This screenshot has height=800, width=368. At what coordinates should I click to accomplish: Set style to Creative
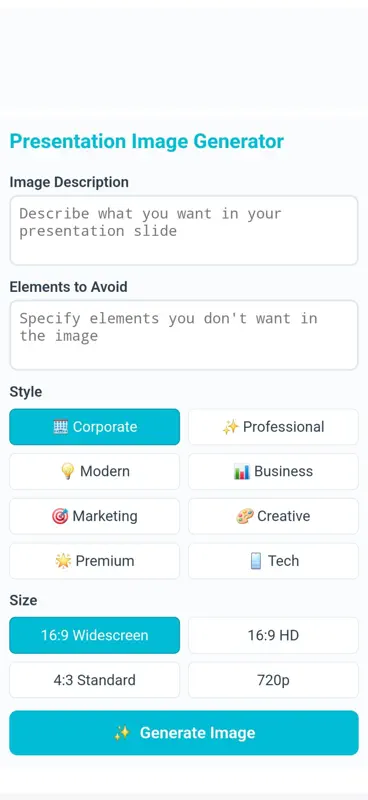(x=273, y=516)
